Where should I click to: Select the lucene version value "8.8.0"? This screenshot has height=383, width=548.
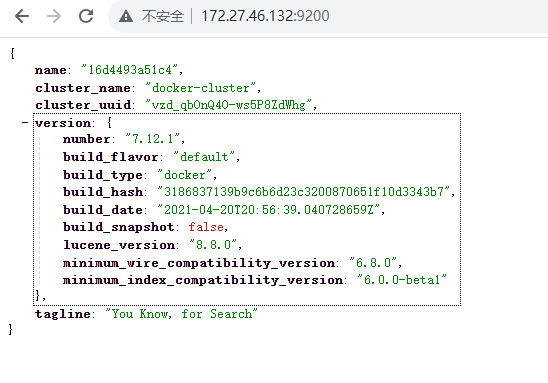(213, 245)
